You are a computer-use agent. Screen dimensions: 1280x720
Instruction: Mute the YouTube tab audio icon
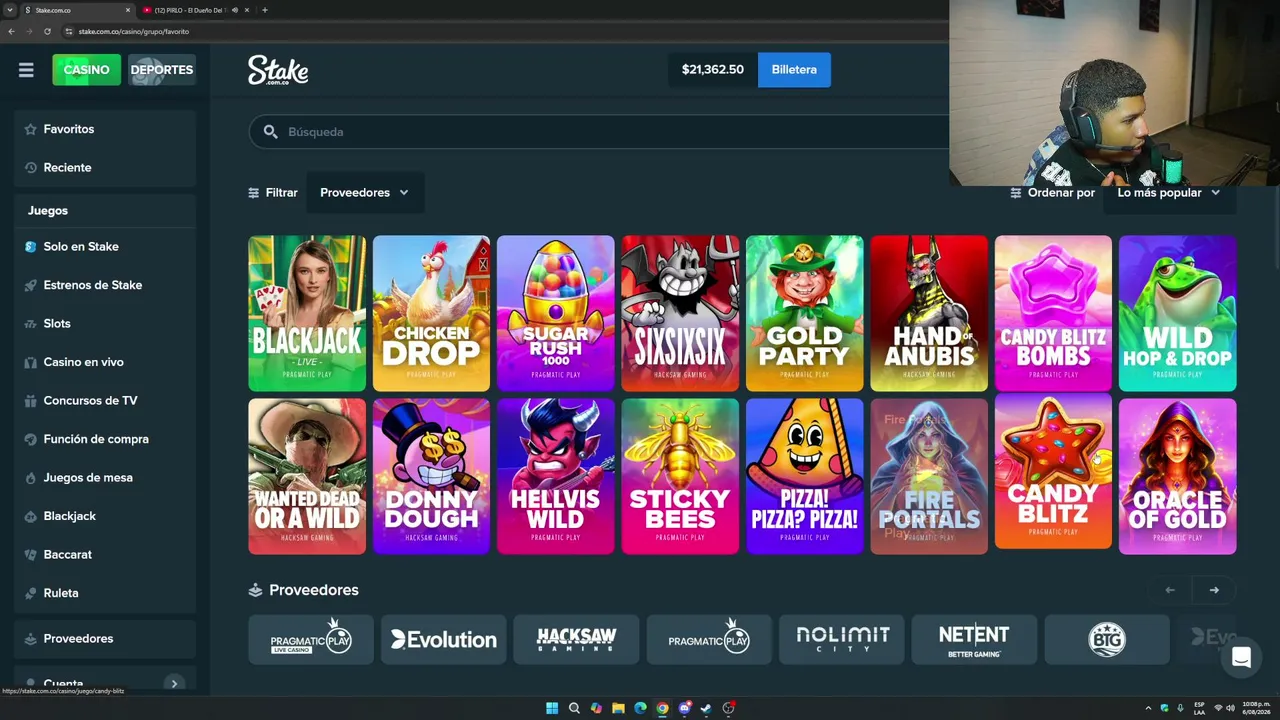[235, 10]
